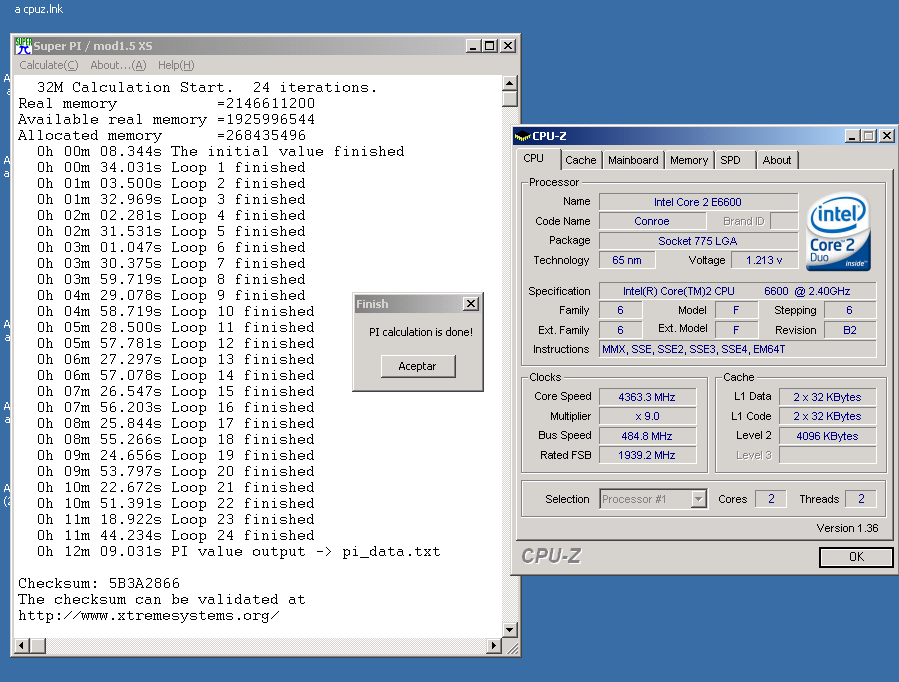Click Instructions field 'MMX, SSE, SSE2, SSE3, SSE4, EM64T'

[737, 349]
